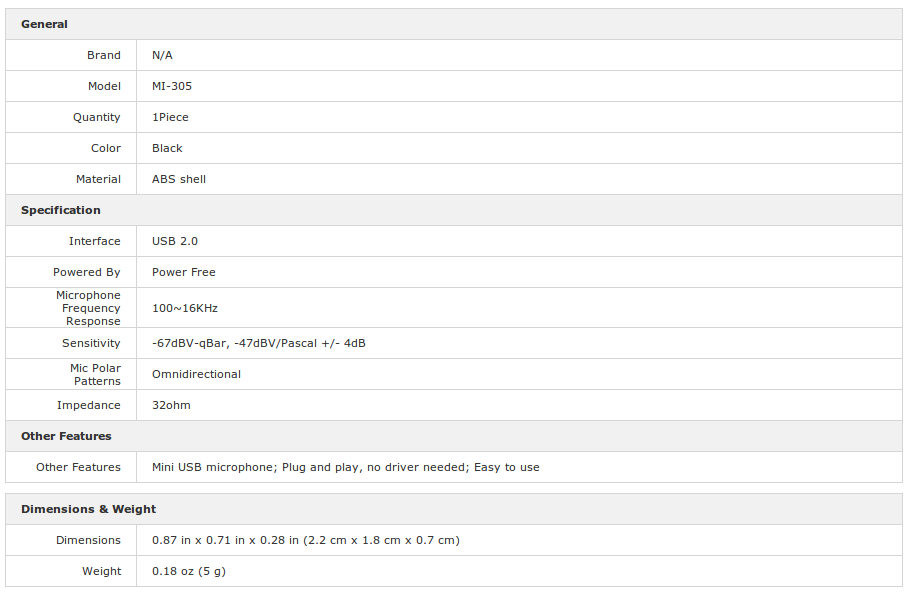Click the Other Features section header
Viewport: 909px width, 594px height.
pyautogui.click(x=66, y=436)
